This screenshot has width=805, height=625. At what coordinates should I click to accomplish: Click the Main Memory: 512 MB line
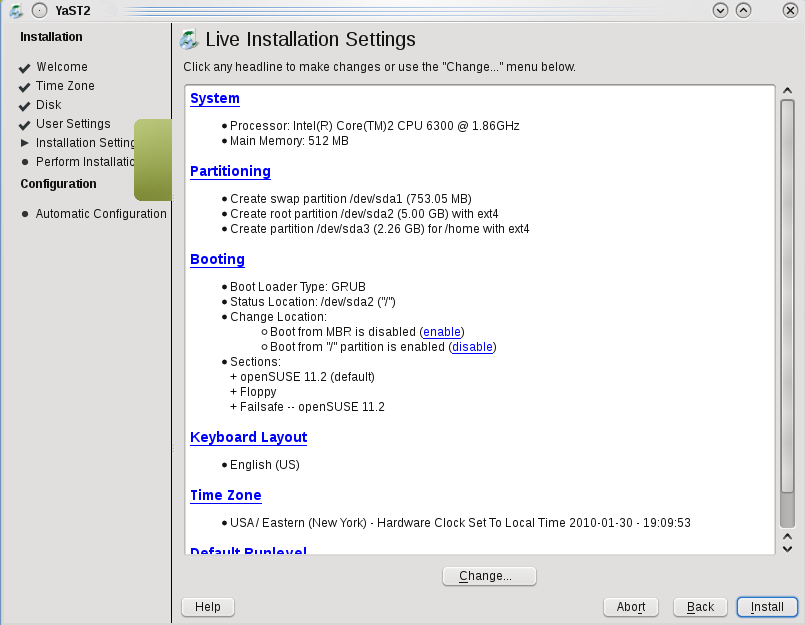pyautogui.click(x=289, y=141)
